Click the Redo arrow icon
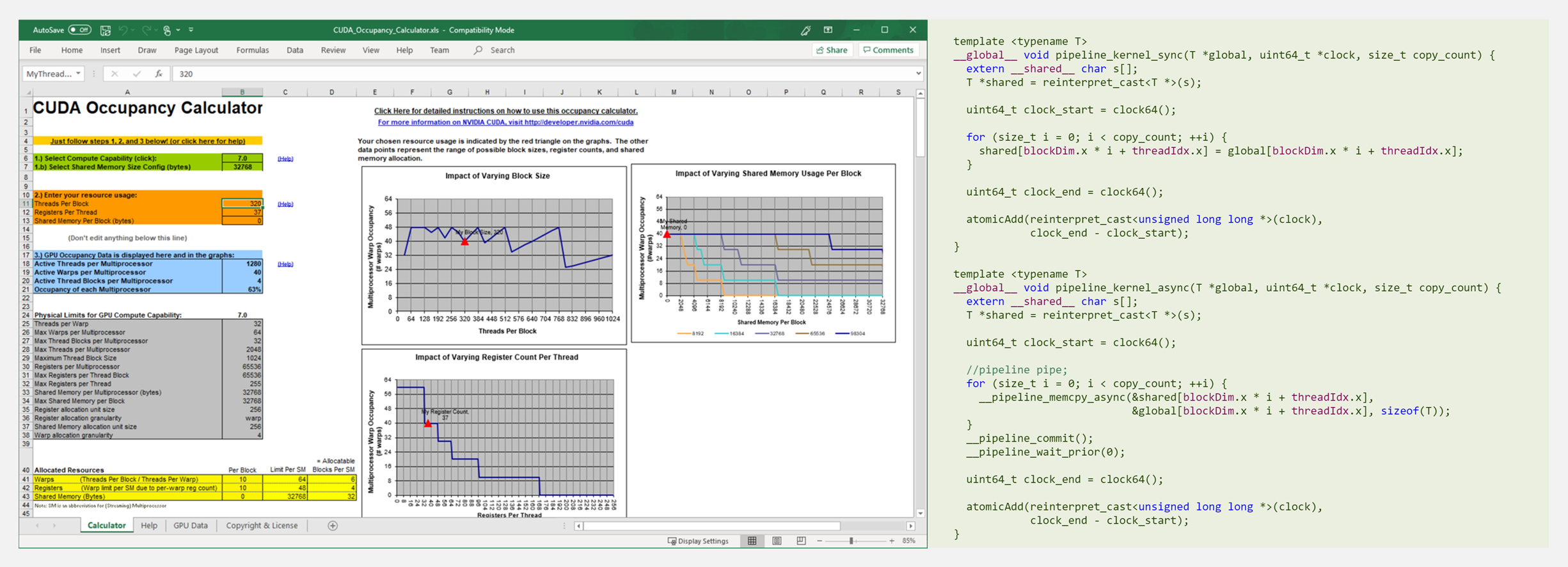1568x567 pixels. tap(147, 30)
